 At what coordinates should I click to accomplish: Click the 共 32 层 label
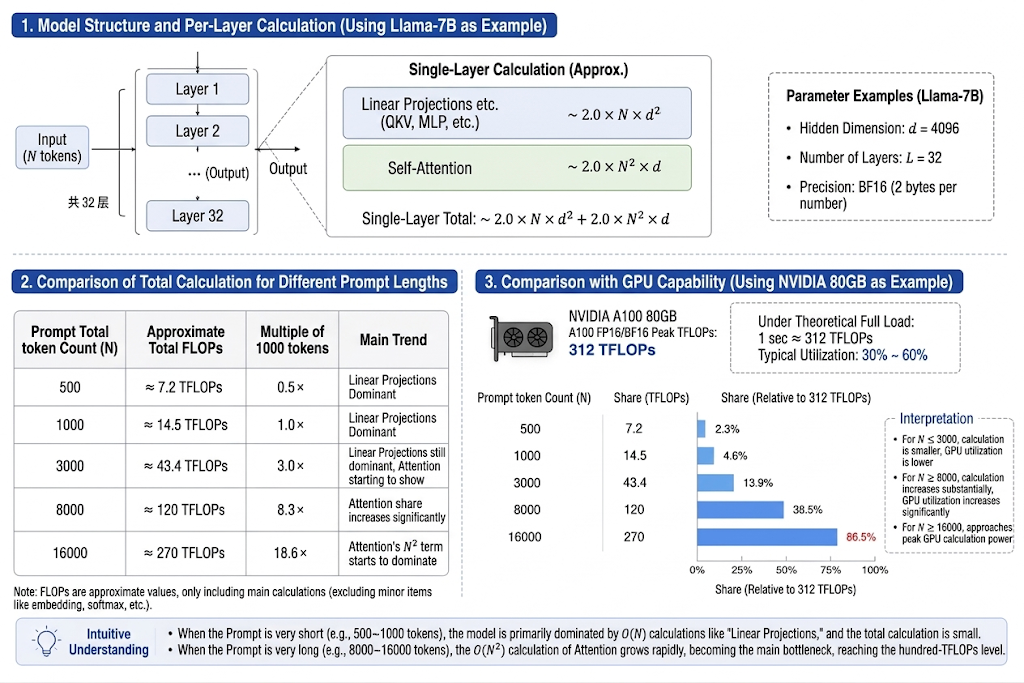(88, 202)
